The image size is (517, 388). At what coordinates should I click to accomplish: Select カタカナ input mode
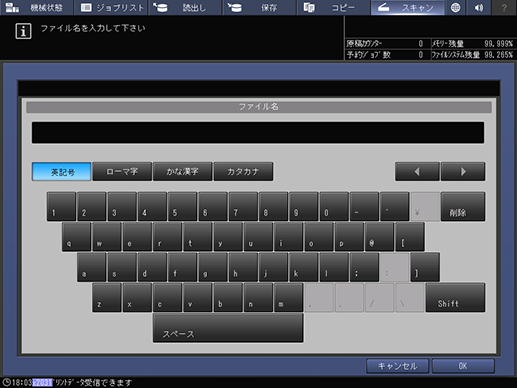point(243,172)
